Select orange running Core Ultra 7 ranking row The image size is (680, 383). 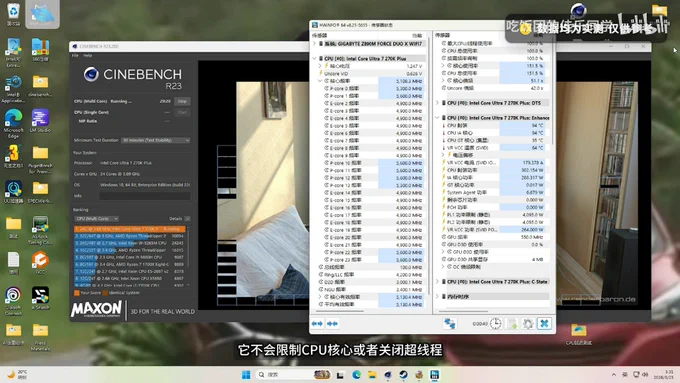coord(129,229)
